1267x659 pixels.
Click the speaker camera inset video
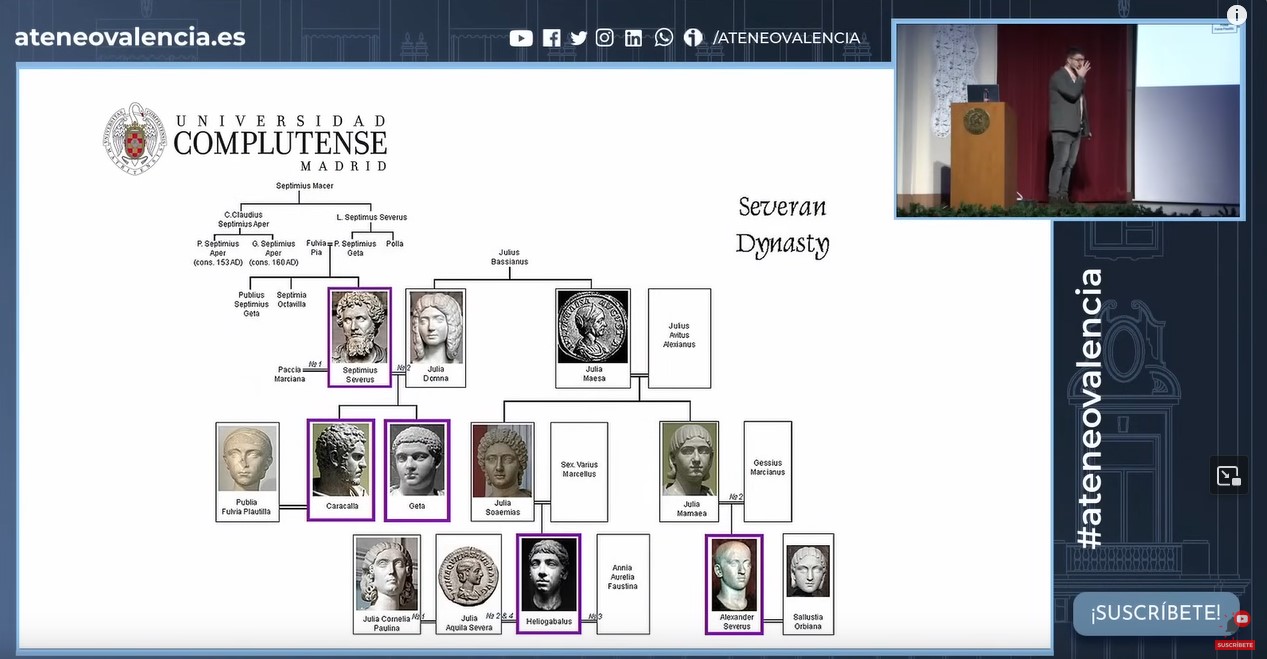tap(1068, 120)
